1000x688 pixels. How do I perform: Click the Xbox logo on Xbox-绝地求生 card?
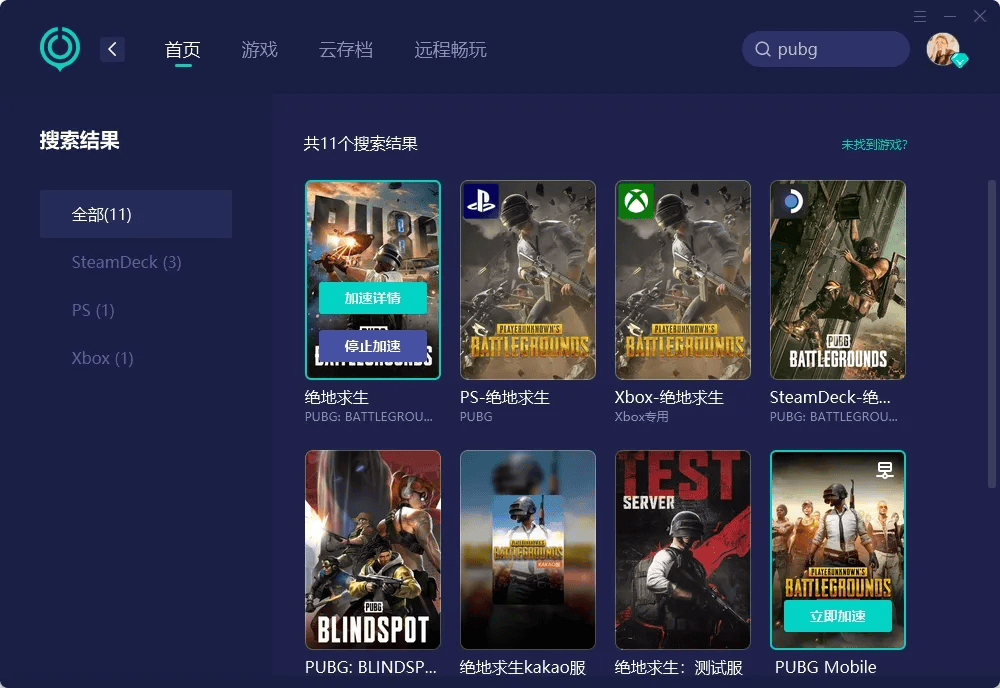636,201
